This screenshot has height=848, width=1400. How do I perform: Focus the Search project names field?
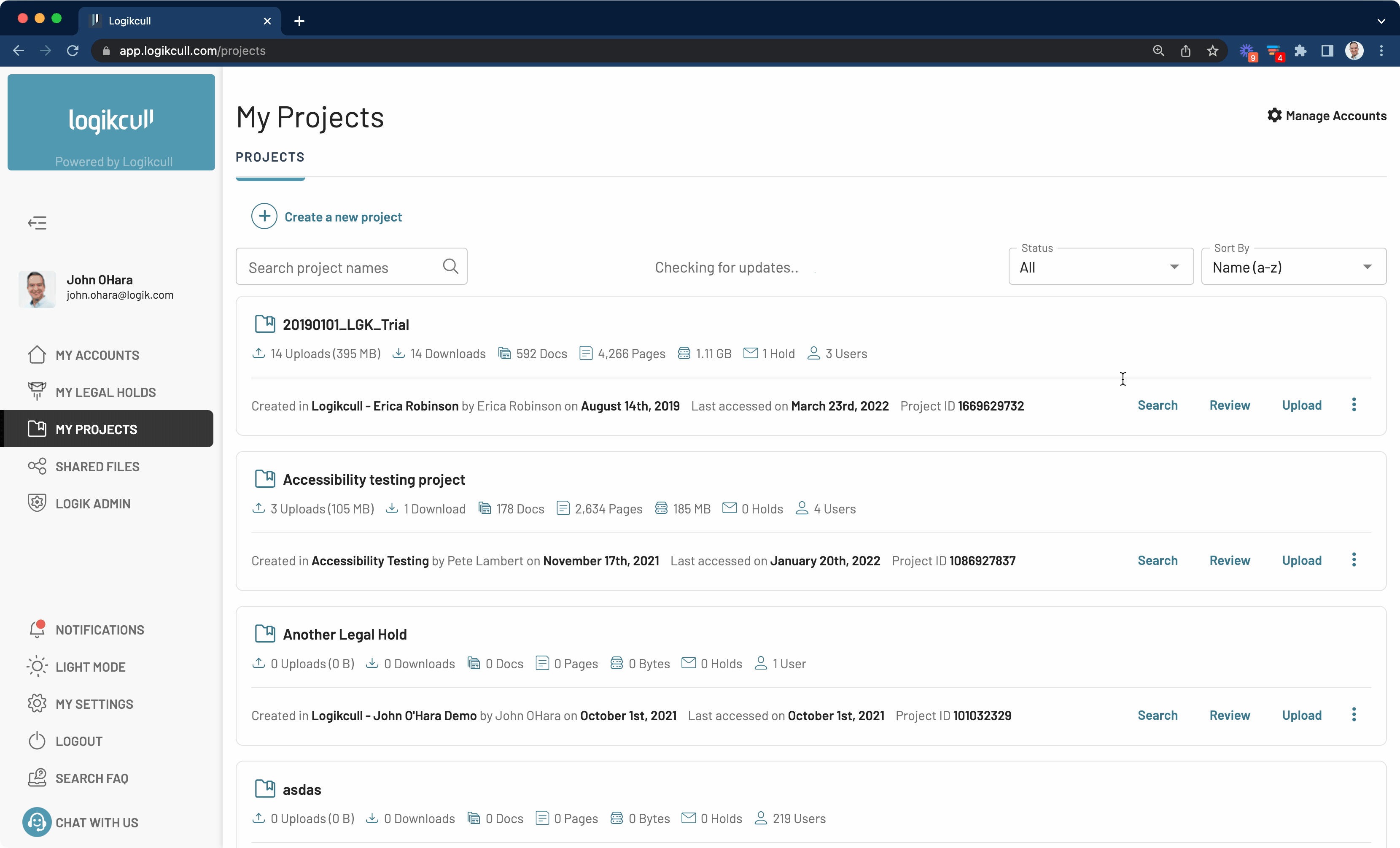(352, 267)
